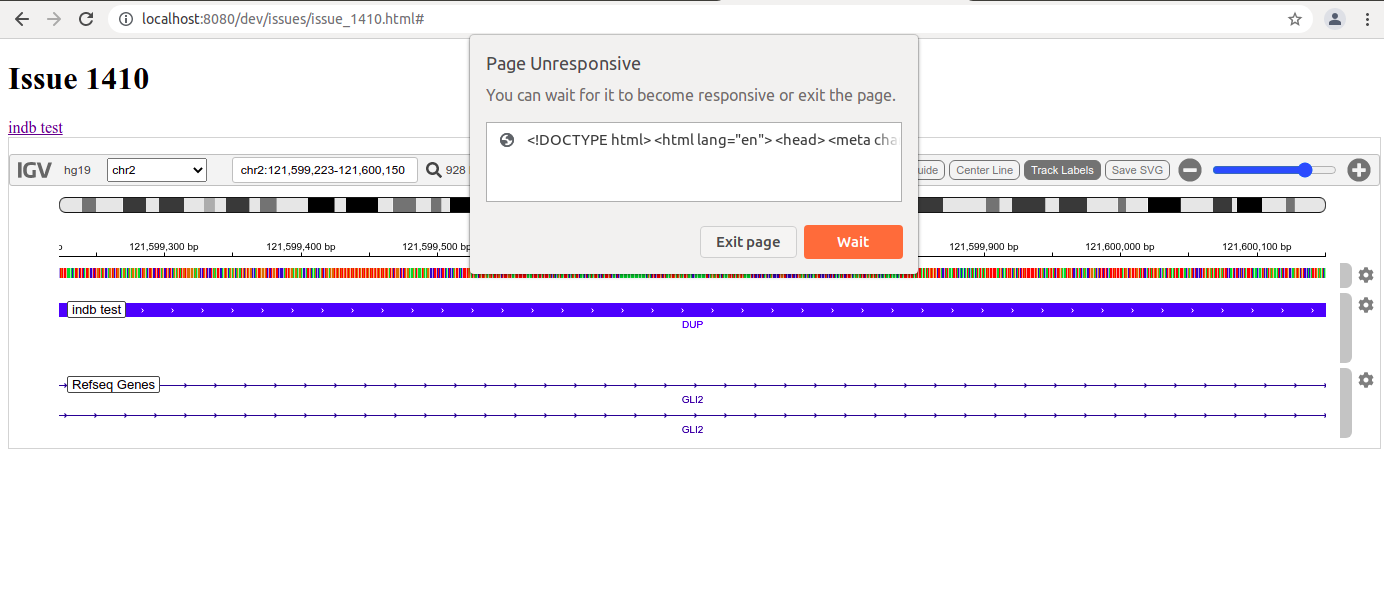Toggle the Track Labels button
This screenshot has height=589, width=1384.
[x=1062, y=169]
